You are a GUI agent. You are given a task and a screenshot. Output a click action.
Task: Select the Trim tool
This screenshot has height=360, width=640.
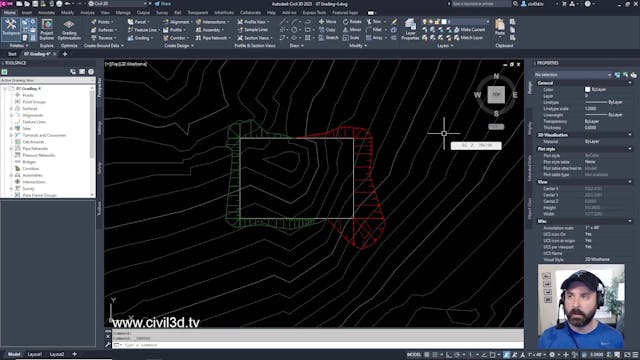(x=374, y=22)
